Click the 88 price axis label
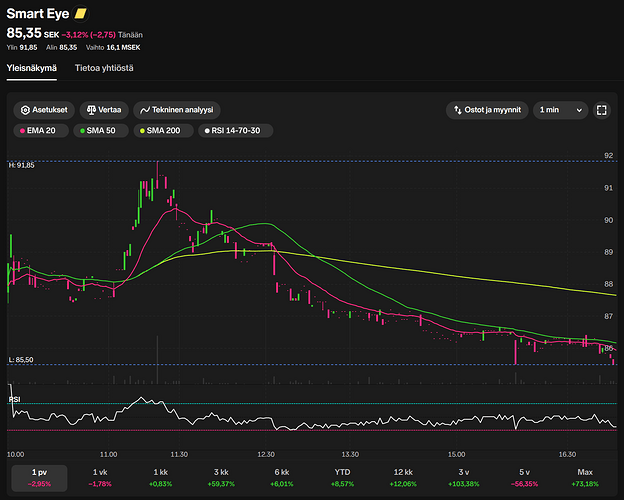Image resolution: width=624 pixels, height=500 pixels. click(x=608, y=284)
